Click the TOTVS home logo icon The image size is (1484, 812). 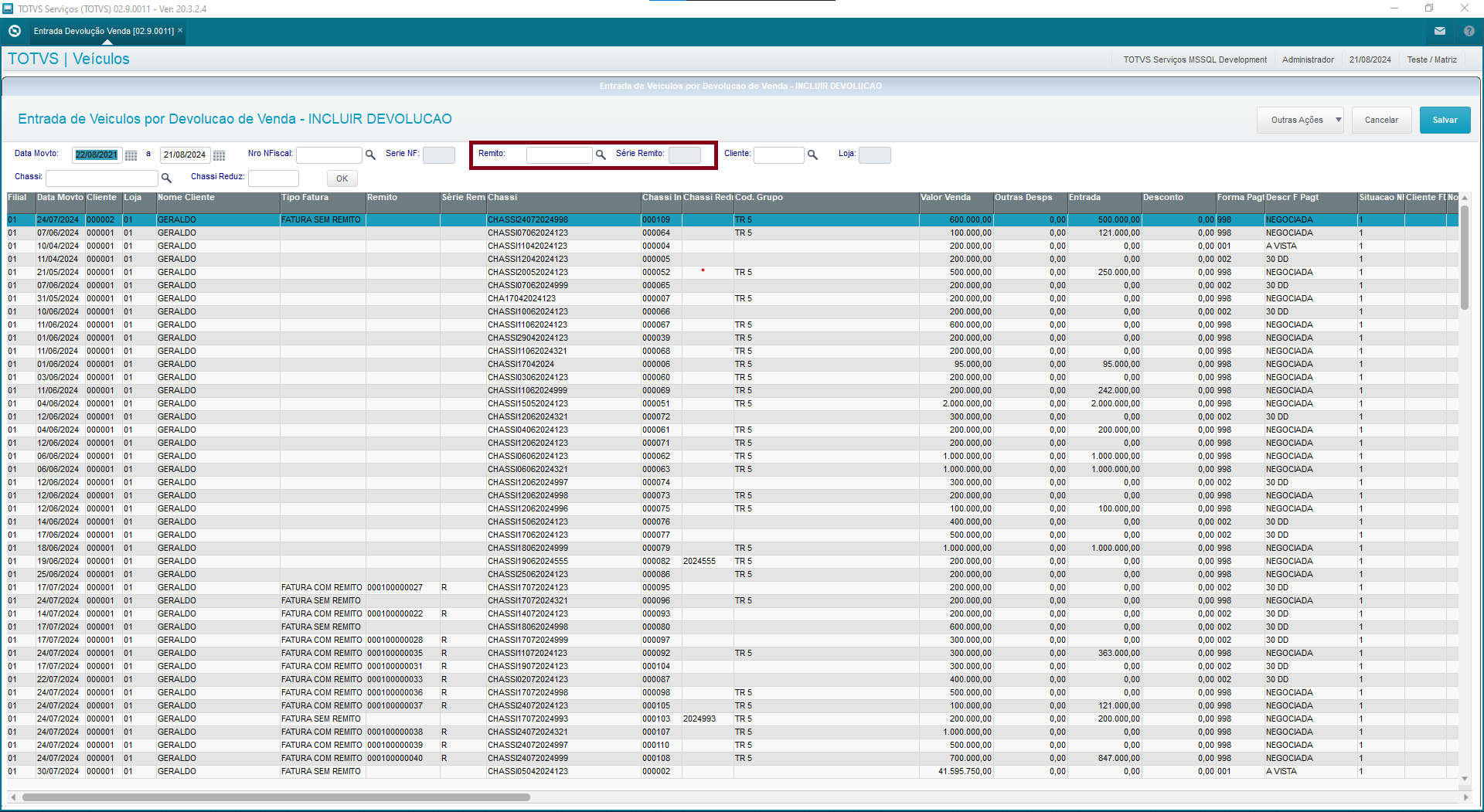click(x=15, y=31)
